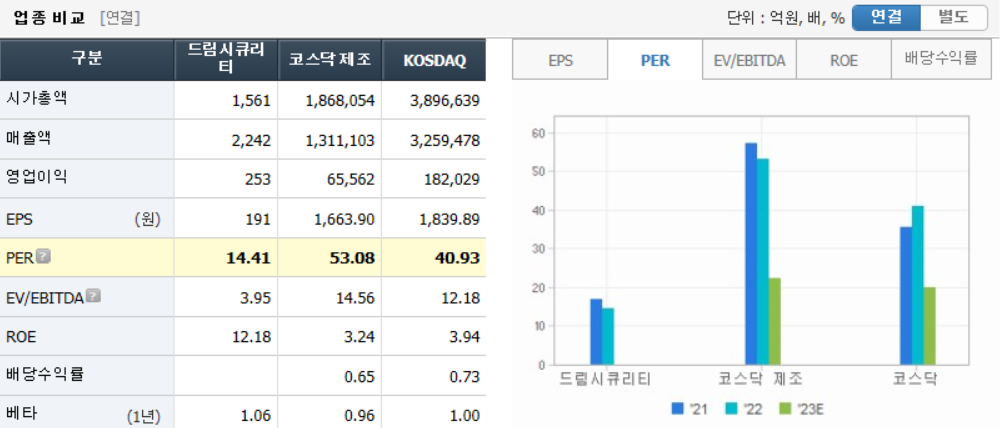Click the ROE value 3.24
1008x428 pixels.
click(358, 337)
